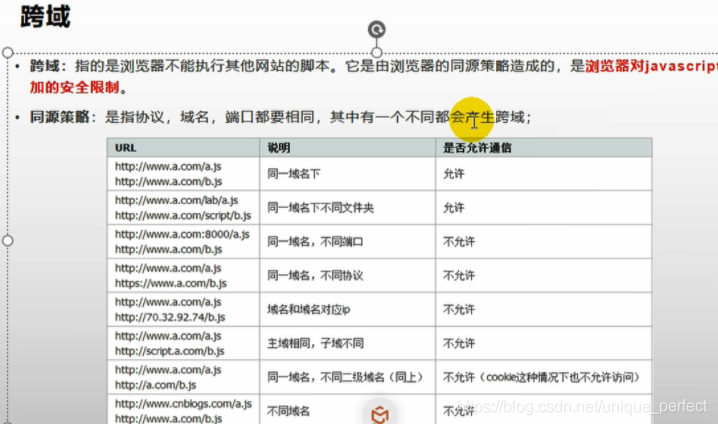718x425 pixels.
Task: Click the red text 加的安全限制
Action: point(75,87)
